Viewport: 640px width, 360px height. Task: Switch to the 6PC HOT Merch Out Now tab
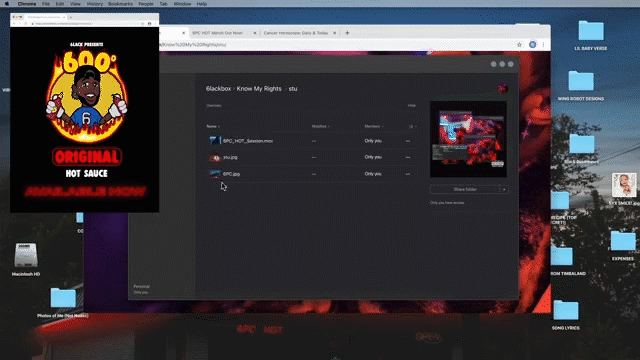[x=218, y=33]
